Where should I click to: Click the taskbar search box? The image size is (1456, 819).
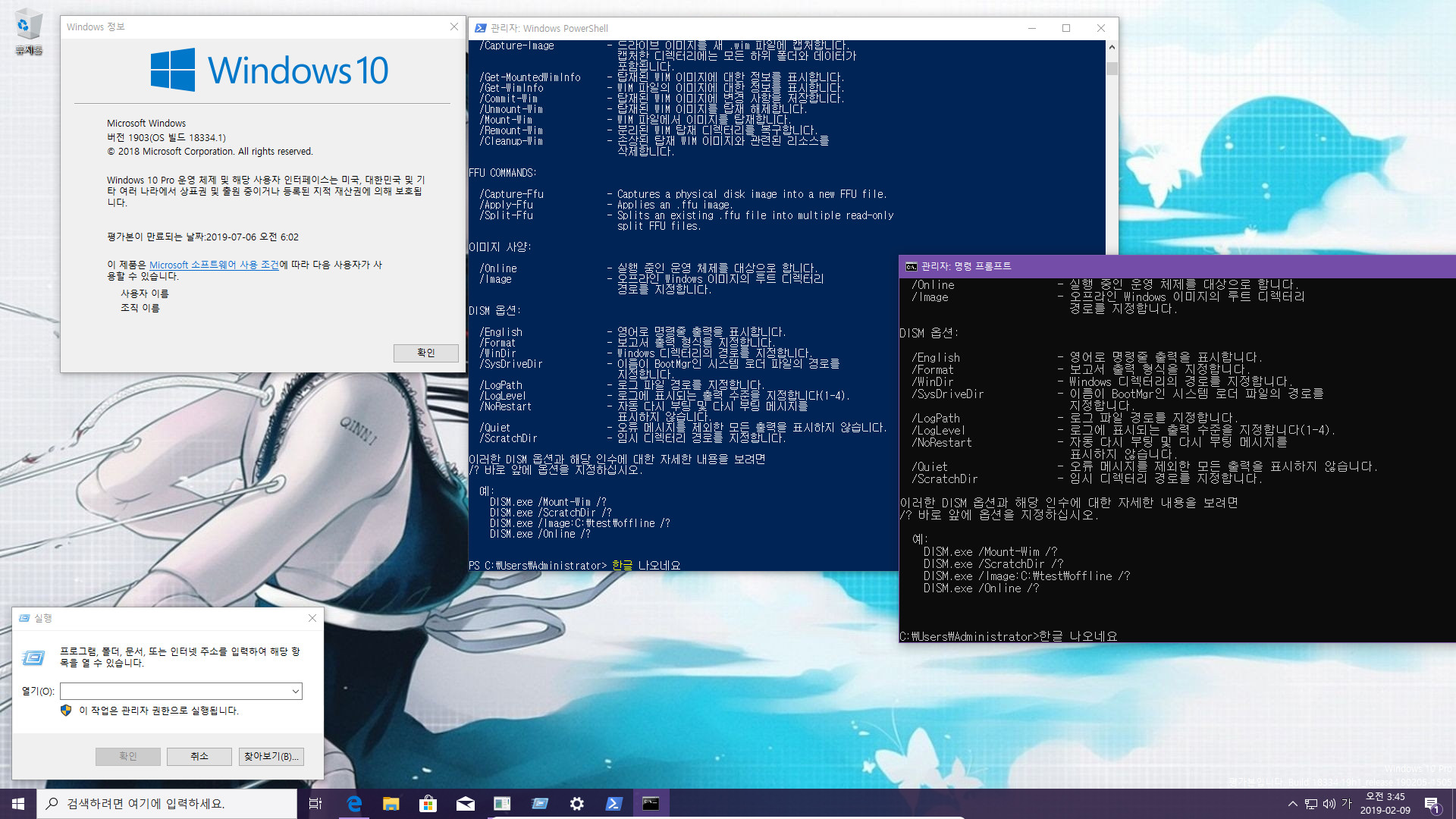pos(167,803)
